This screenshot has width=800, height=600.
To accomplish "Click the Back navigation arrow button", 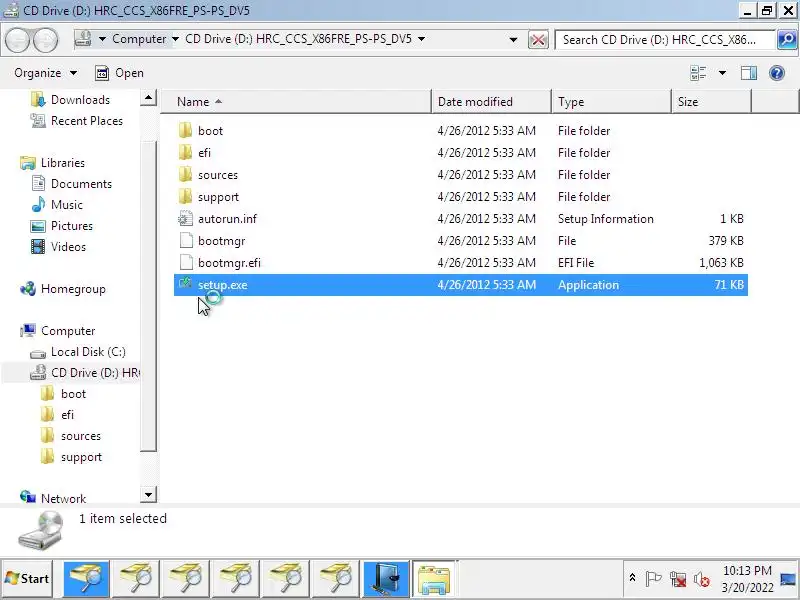I will pos(18,40).
